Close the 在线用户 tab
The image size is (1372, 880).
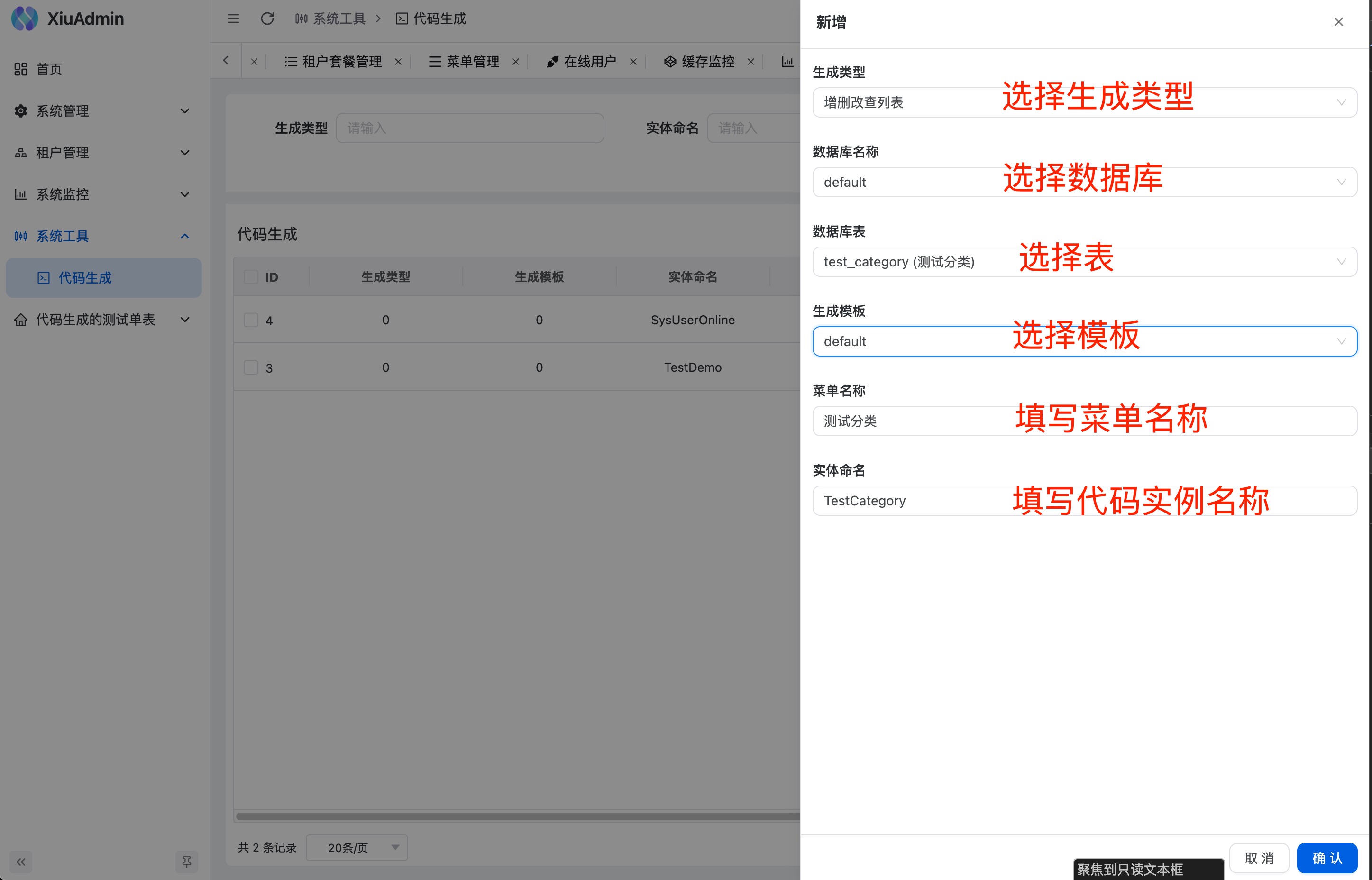pyautogui.click(x=633, y=62)
